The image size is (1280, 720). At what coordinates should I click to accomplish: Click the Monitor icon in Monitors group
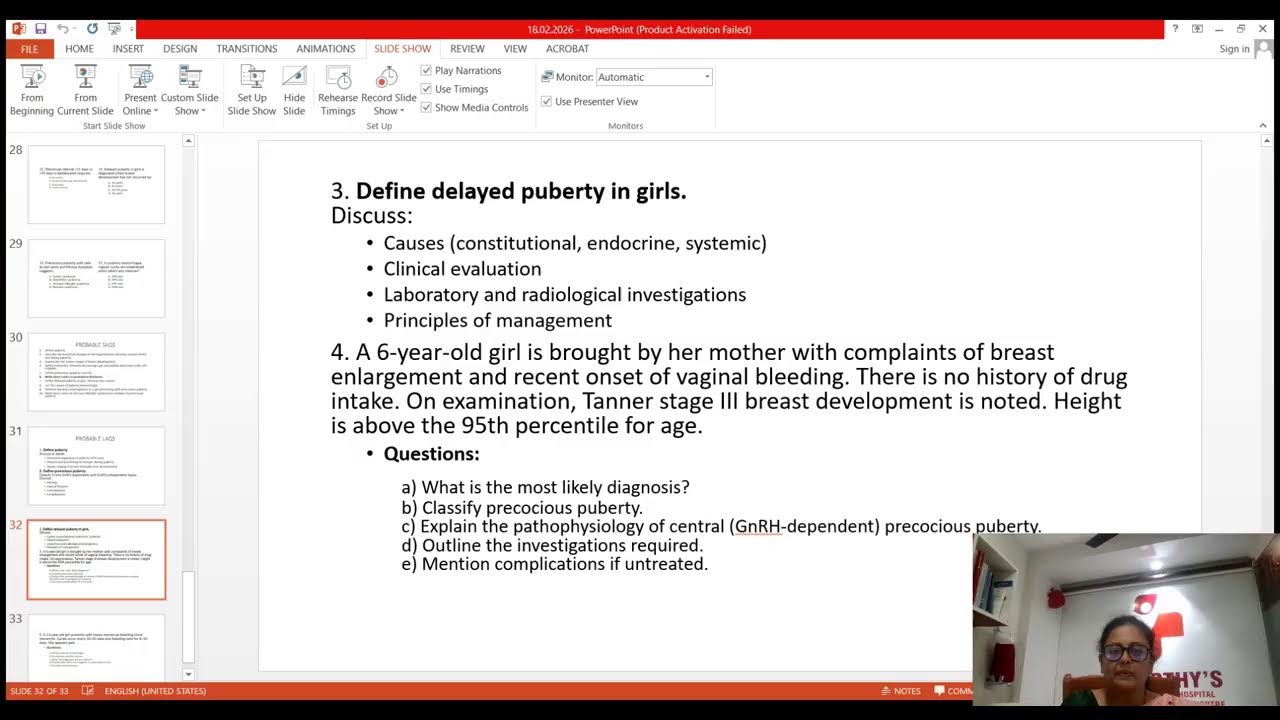tap(547, 77)
